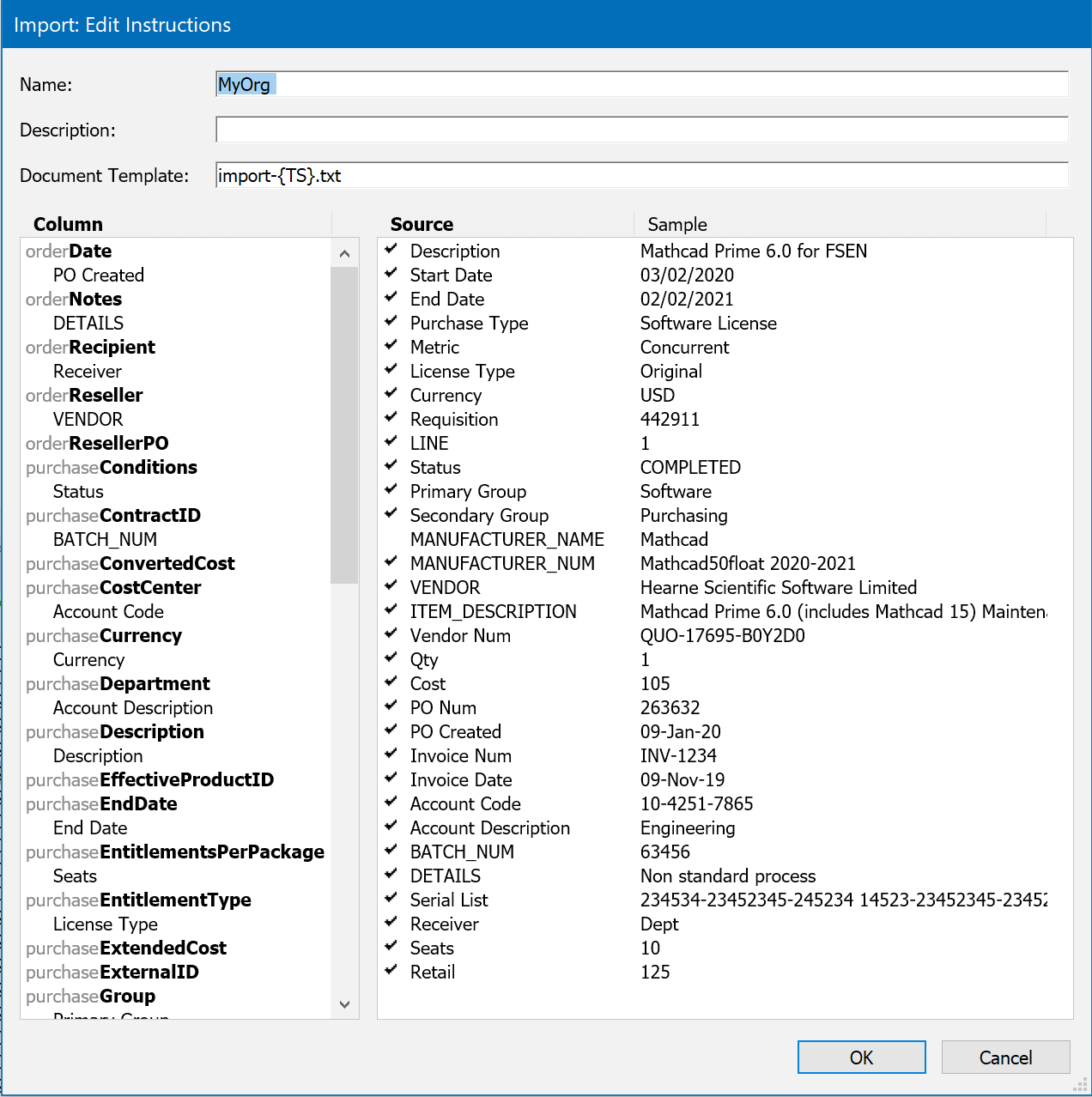Viewport: 1092px width, 1097px height.
Task: Dismiss the dialog with Cancel
Action: pos(1004,1057)
